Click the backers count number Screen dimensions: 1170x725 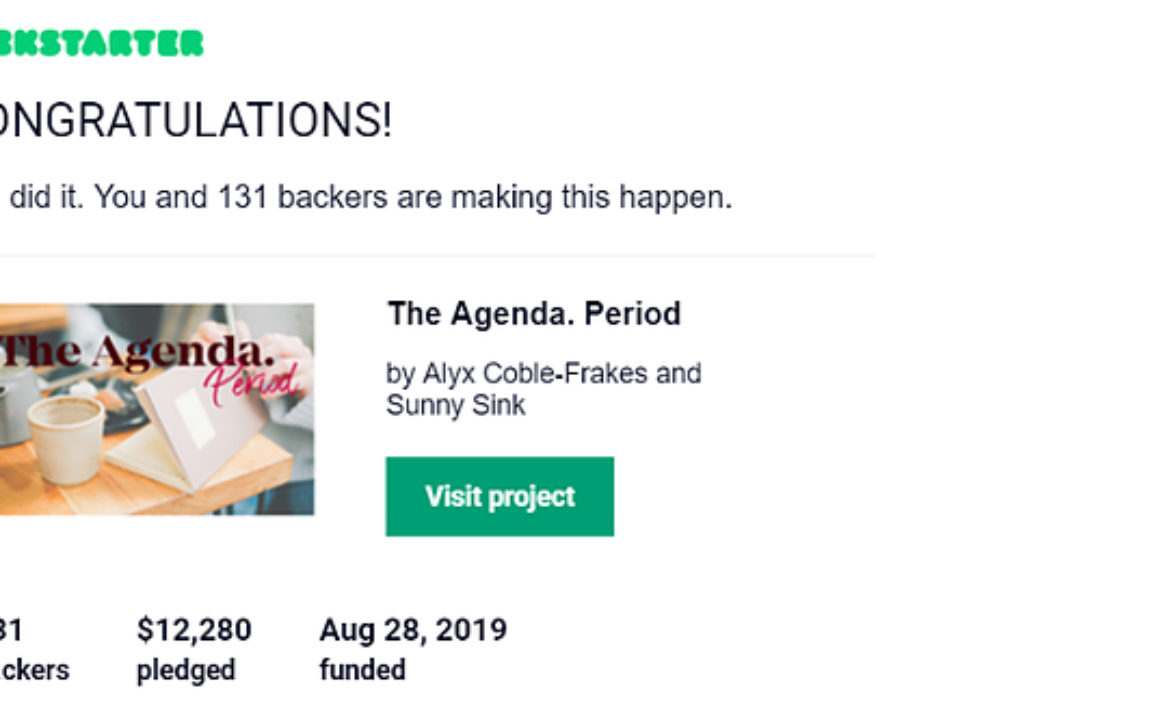coord(11,630)
